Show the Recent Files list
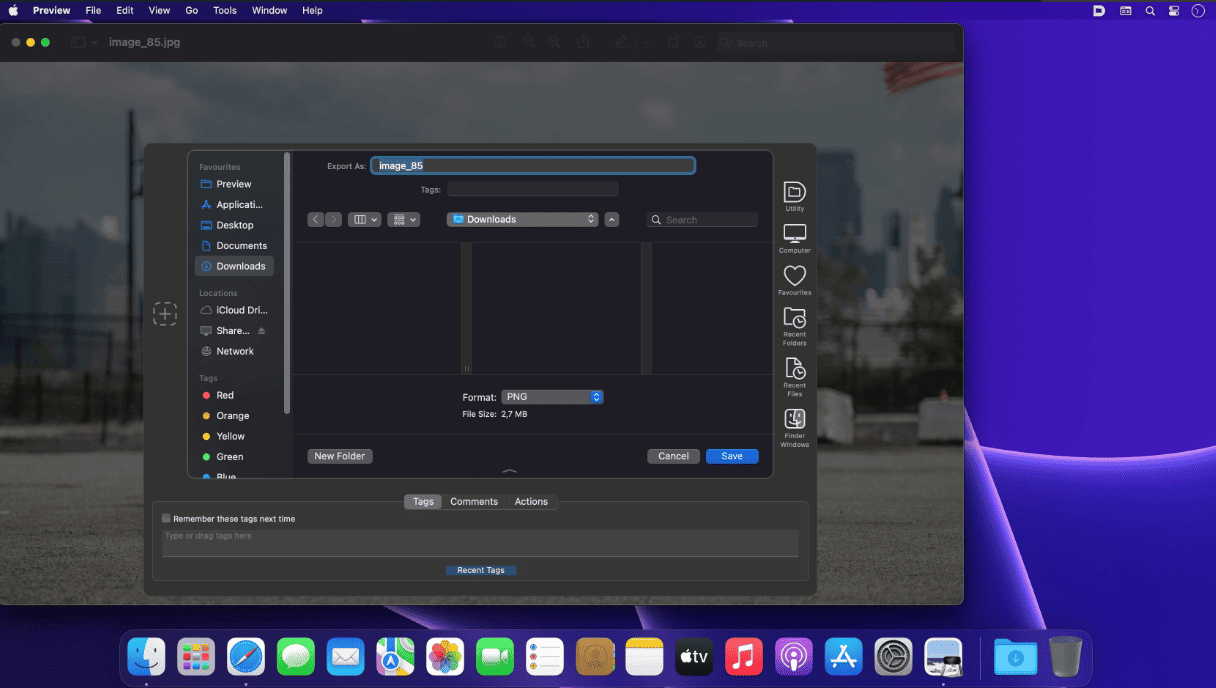Image resolution: width=1216 pixels, height=688 pixels. point(795,377)
